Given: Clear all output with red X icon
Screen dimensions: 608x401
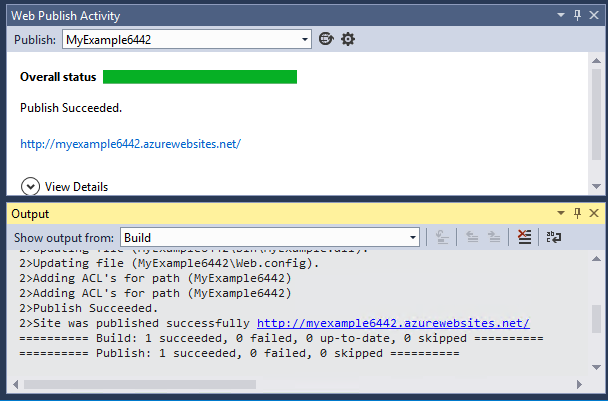Looking at the screenshot, I should (x=524, y=237).
